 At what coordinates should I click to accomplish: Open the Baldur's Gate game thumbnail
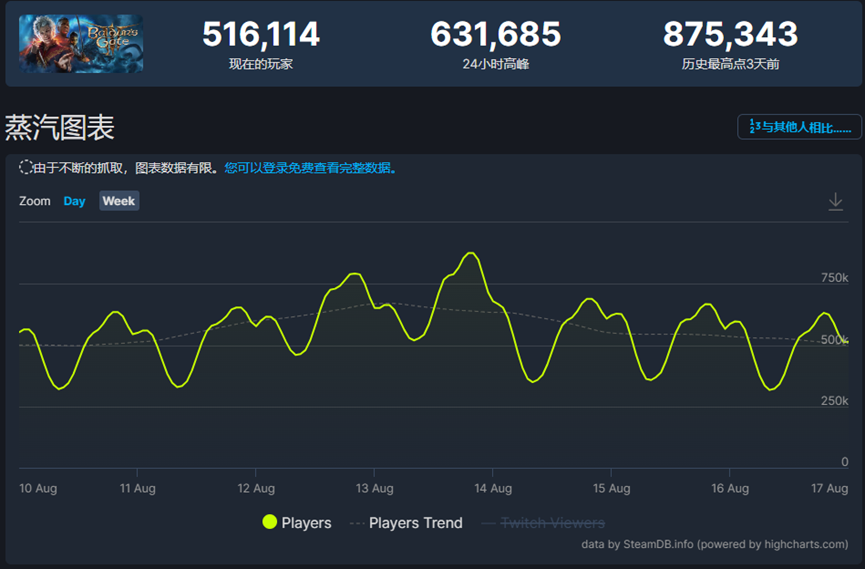click(81, 44)
